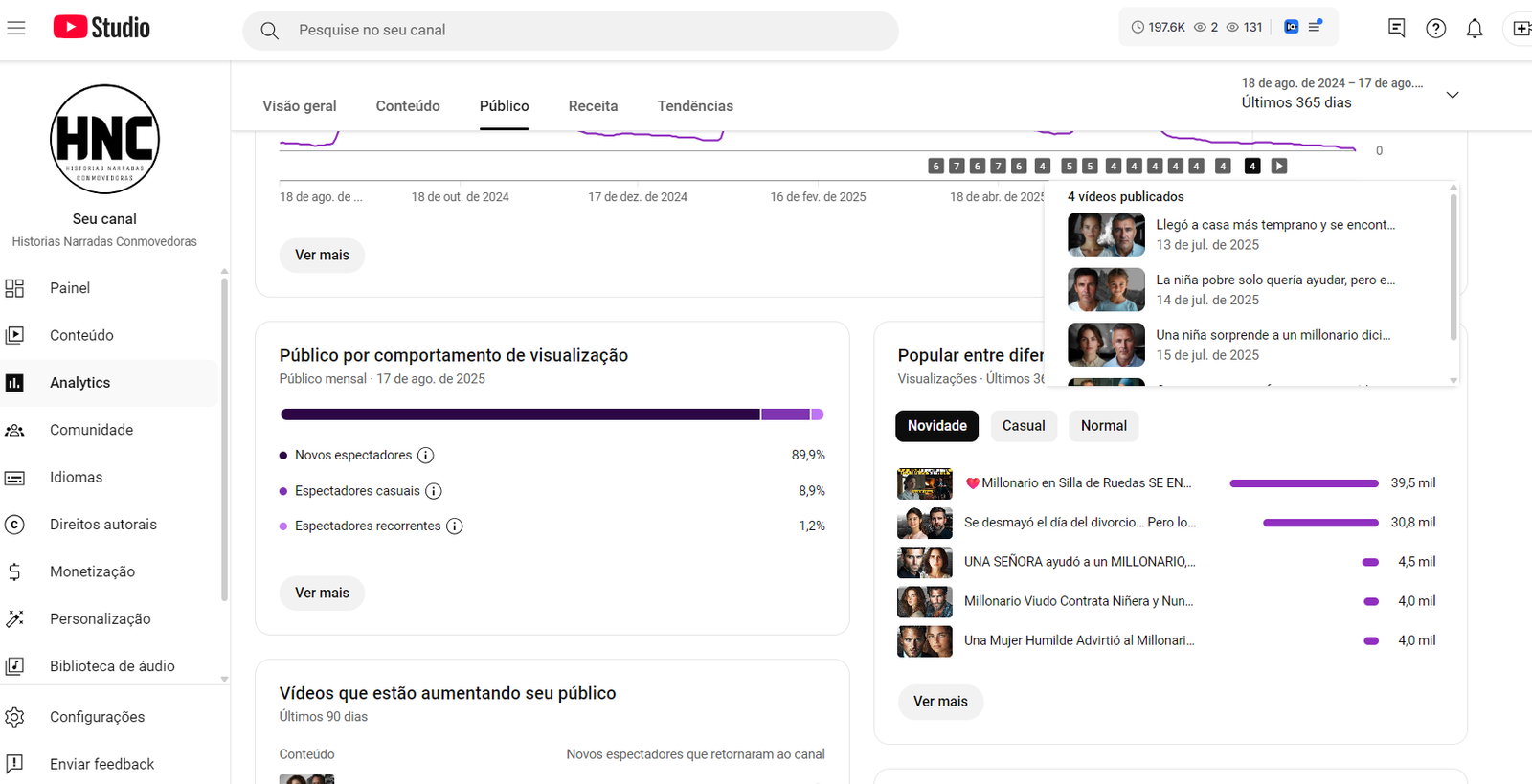Open thumbnail of Una niña sorprende video

pos(1106,345)
